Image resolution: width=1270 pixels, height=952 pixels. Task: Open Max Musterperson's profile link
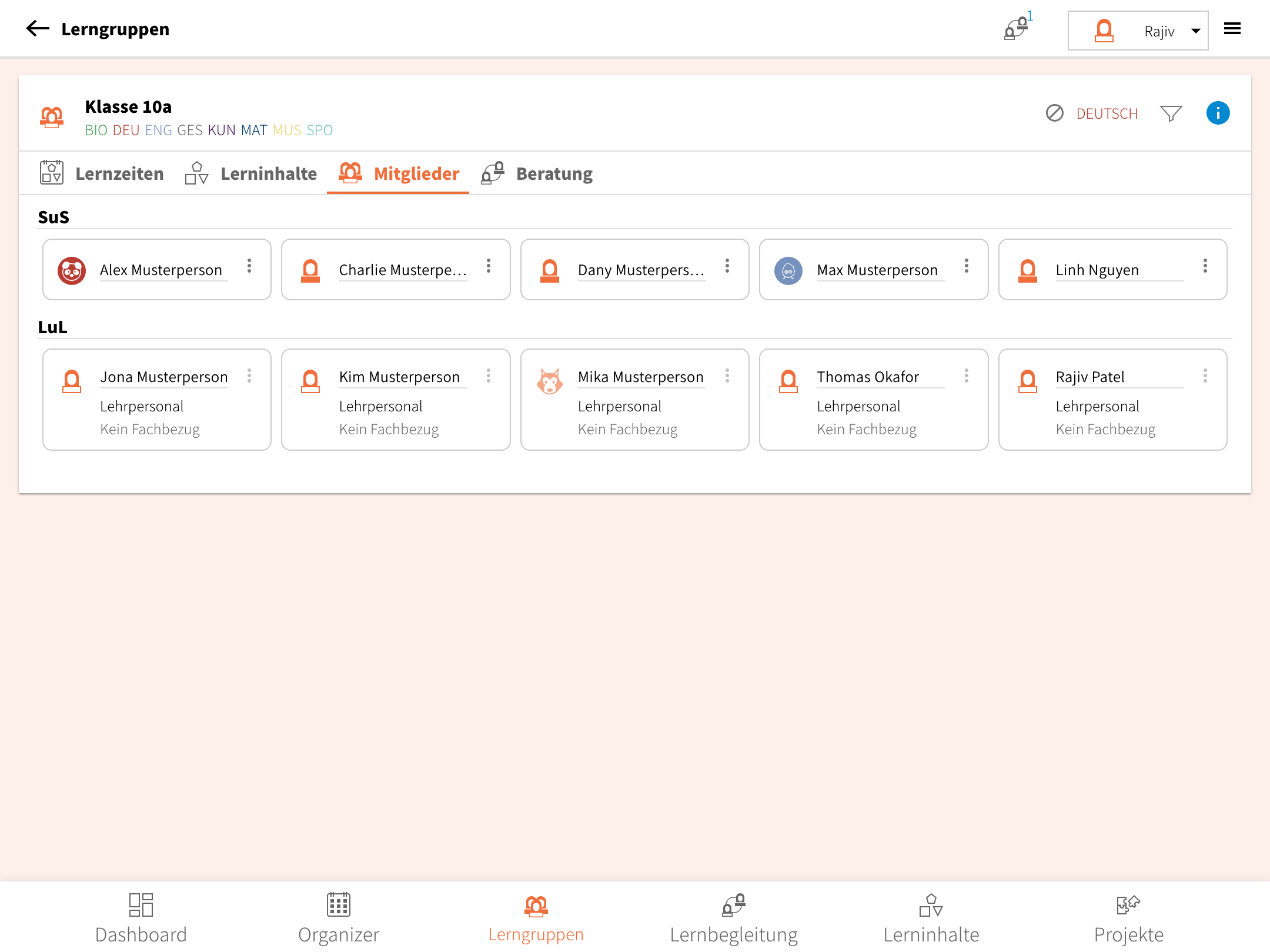[877, 270]
